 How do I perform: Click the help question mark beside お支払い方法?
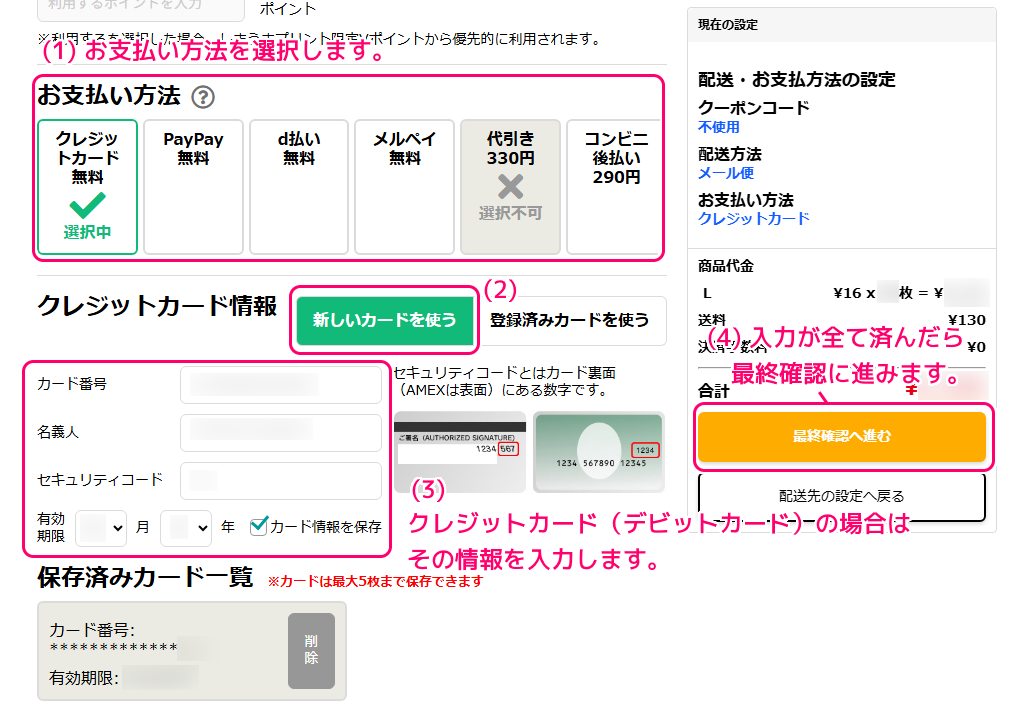coord(203,97)
